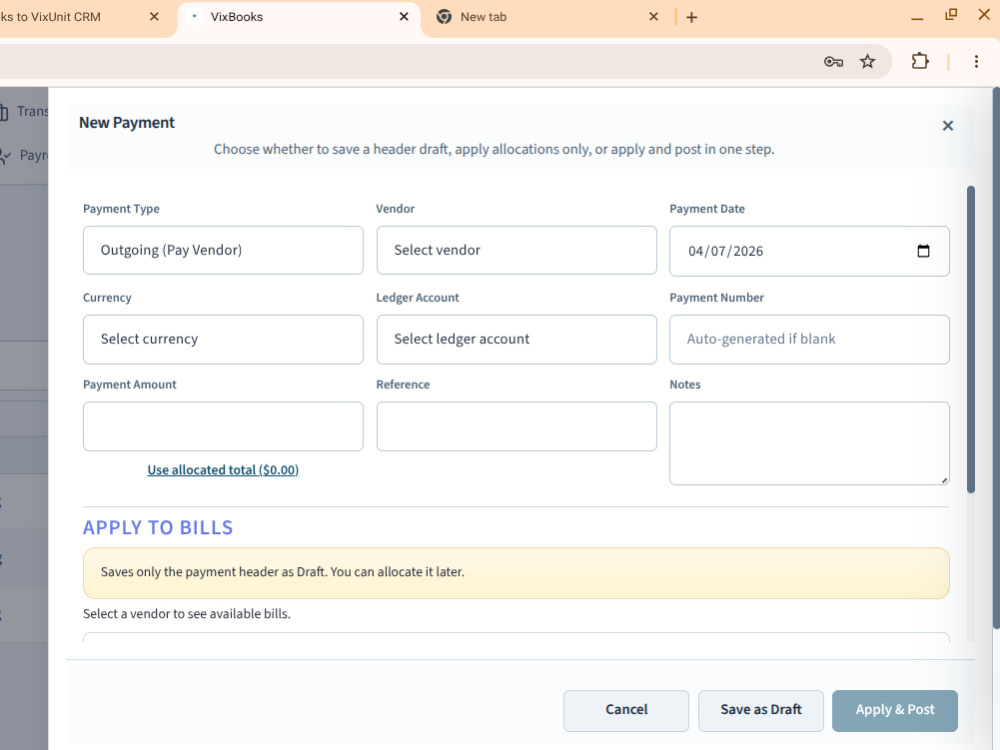Click the password key icon in address bar
1000x750 pixels.
click(833, 62)
